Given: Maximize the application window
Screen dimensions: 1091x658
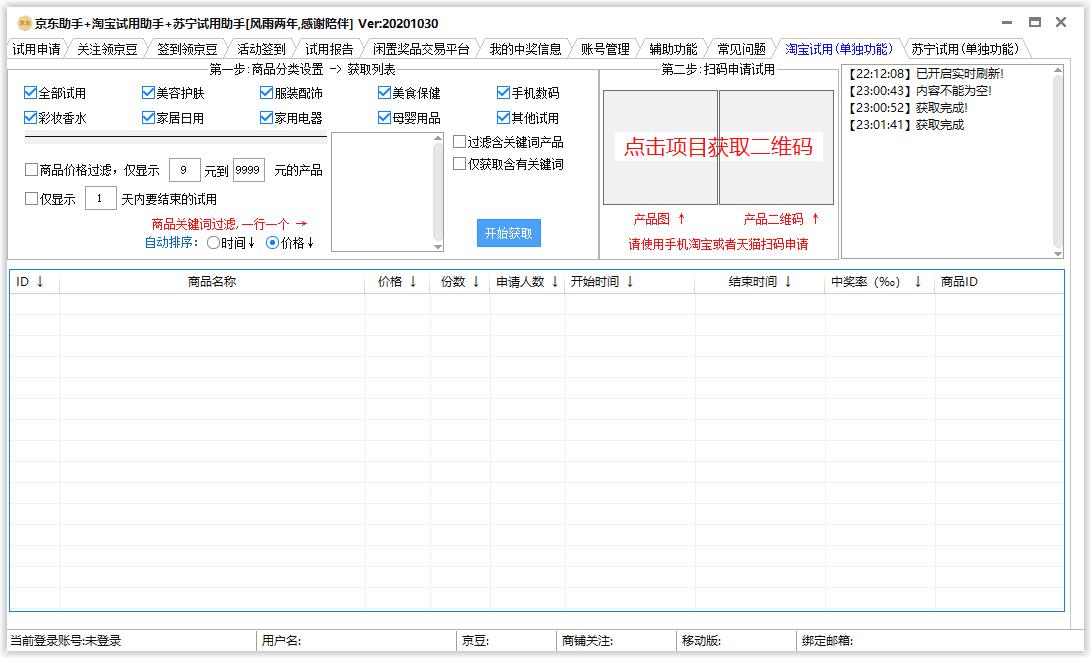Looking at the screenshot, I should click(1035, 22).
